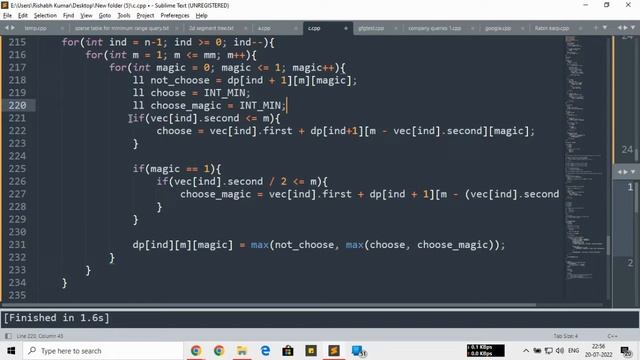Image resolution: width=640 pixels, height=360 pixels.
Task: Open the second Chrome icon in taskbar
Action: pos(219,351)
